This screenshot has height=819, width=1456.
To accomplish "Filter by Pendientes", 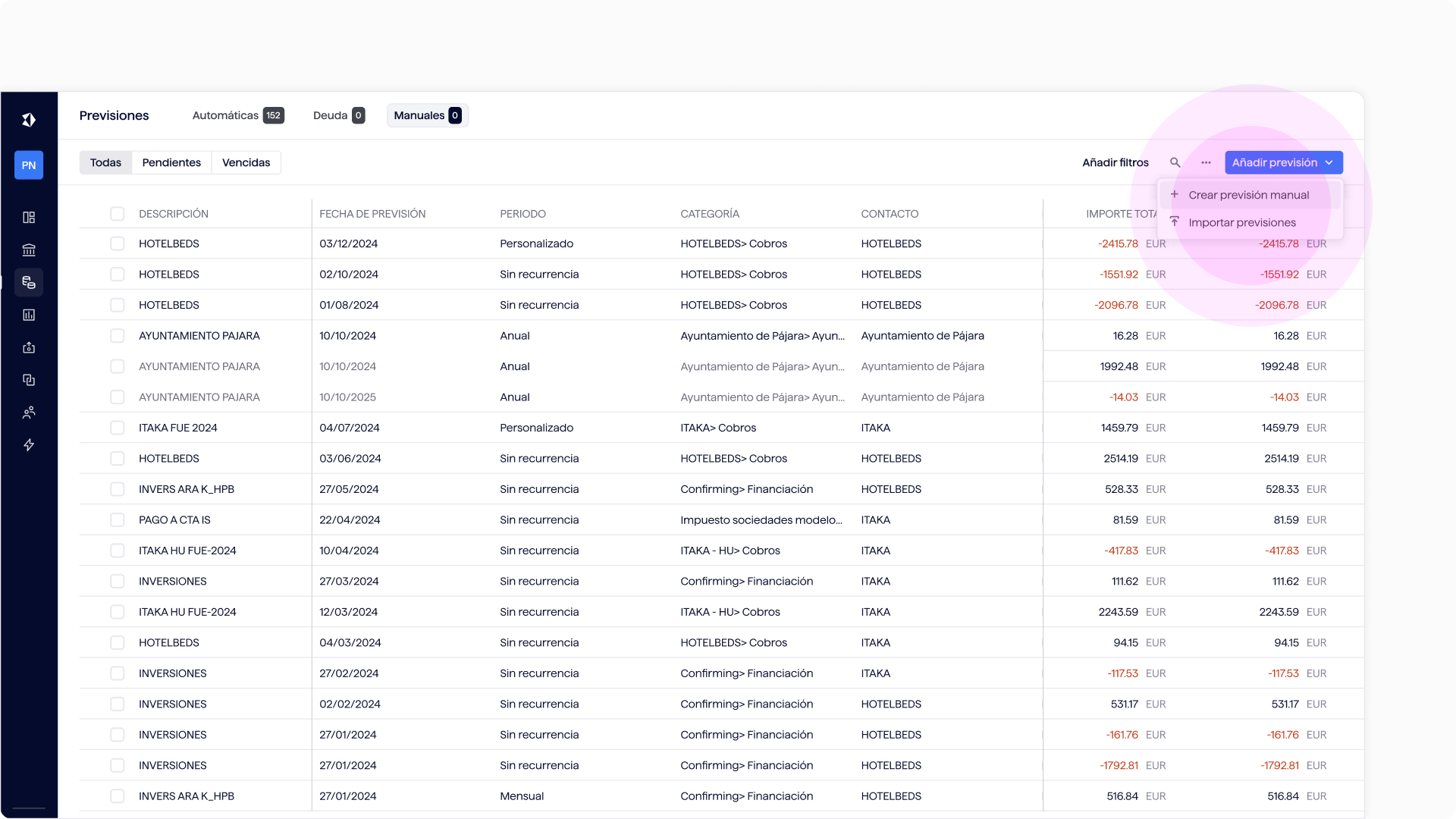I will click(x=171, y=162).
